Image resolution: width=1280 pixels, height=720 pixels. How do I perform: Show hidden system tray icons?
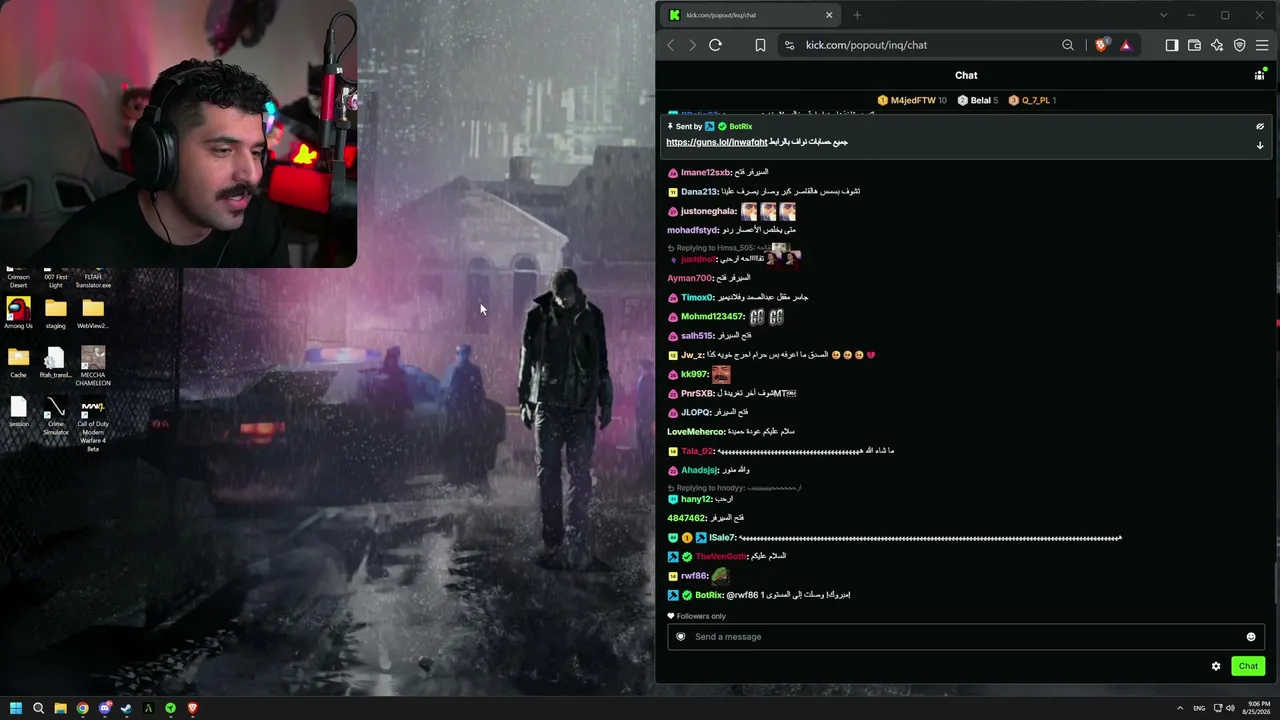tap(1180, 709)
